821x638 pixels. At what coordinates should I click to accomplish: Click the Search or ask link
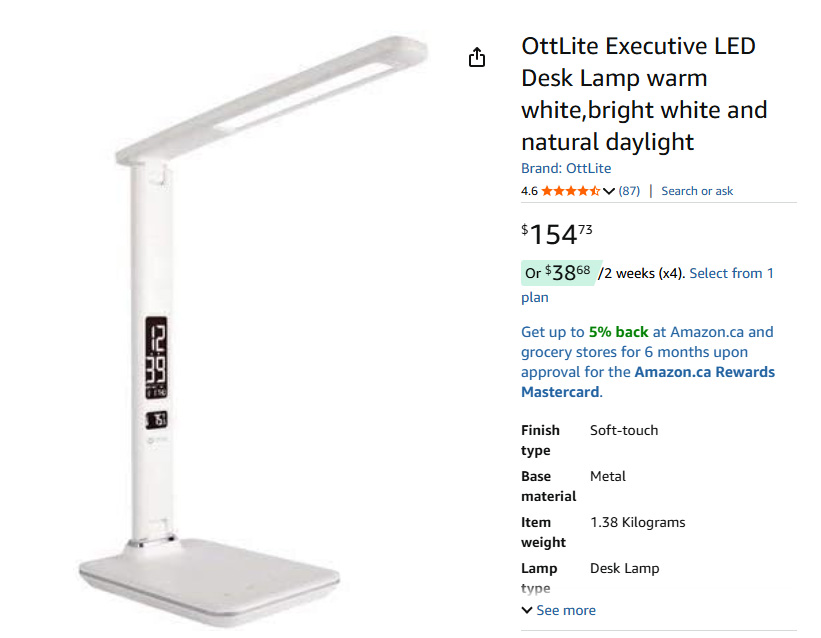tap(697, 191)
